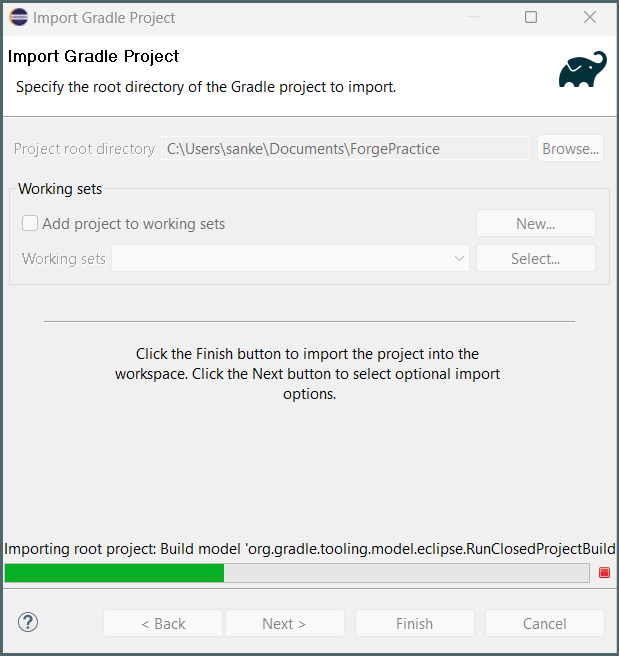Click New... to create a working set
The width and height of the screenshot is (619, 656).
click(535, 224)
